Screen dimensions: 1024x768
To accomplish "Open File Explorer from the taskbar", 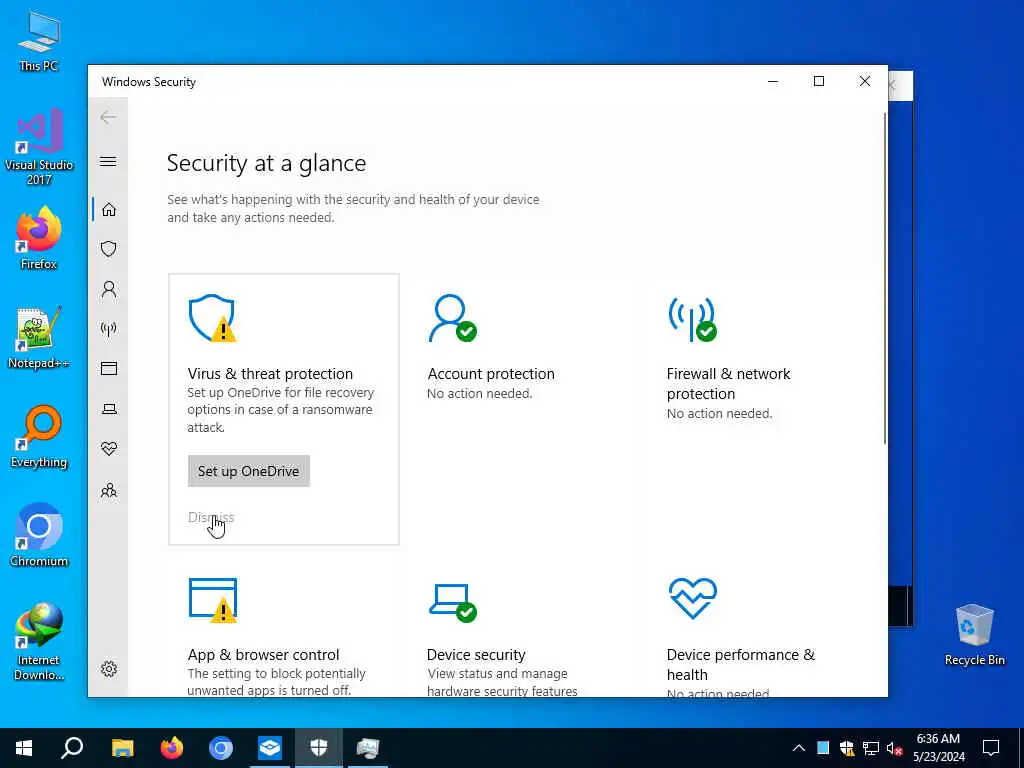I will point(123,748).
